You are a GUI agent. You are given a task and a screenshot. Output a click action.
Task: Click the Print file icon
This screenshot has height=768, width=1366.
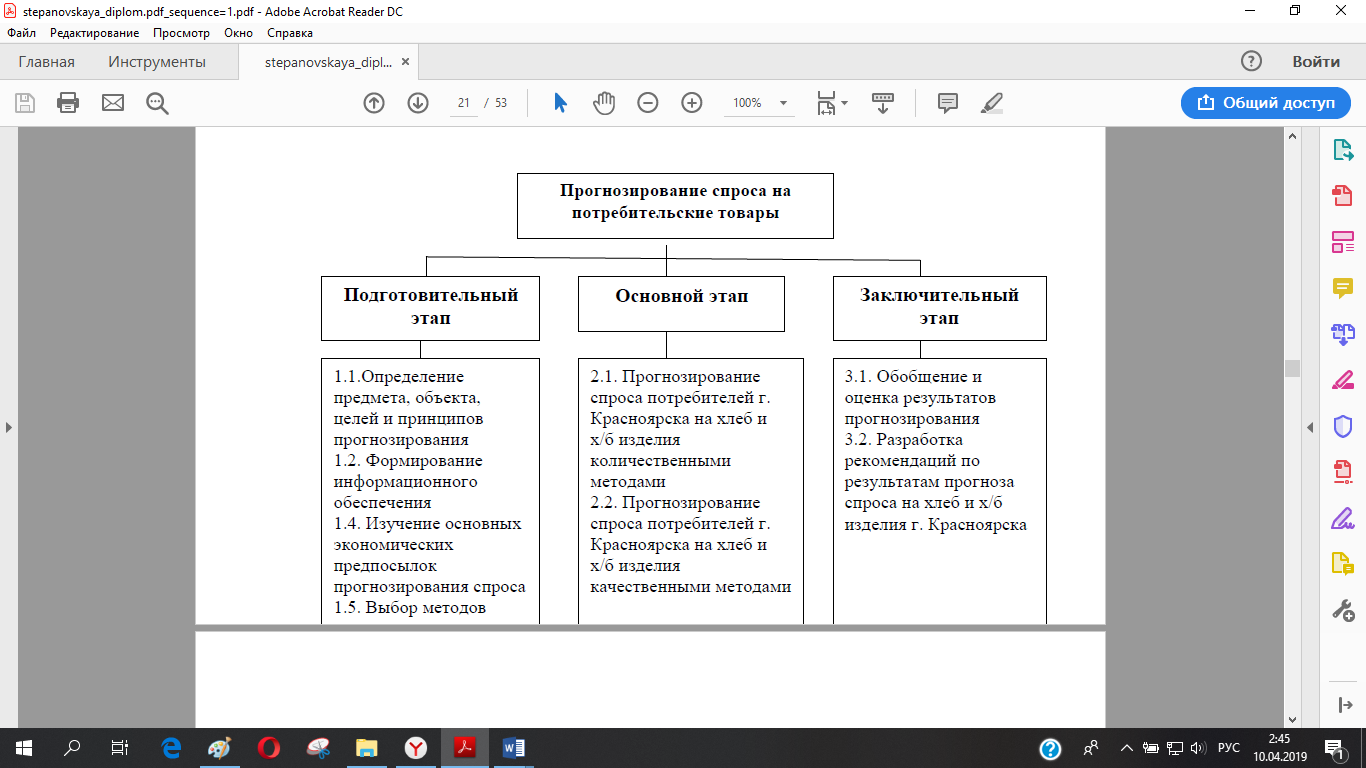tap(68, 103)
